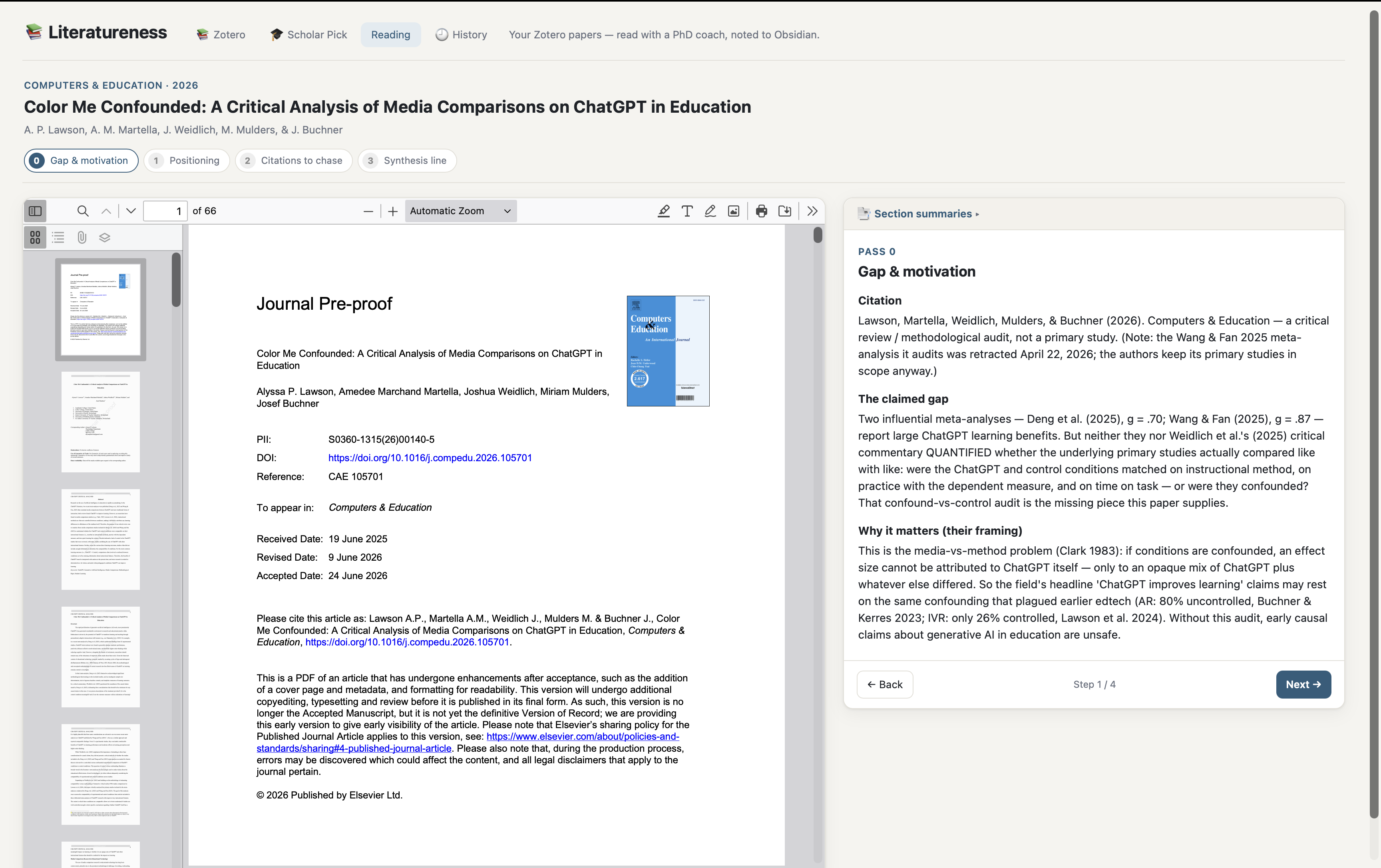Select the Text annotation tool
Viewport: 1381px width, 868px height.
pyautogui.click(x=687, y=211)
